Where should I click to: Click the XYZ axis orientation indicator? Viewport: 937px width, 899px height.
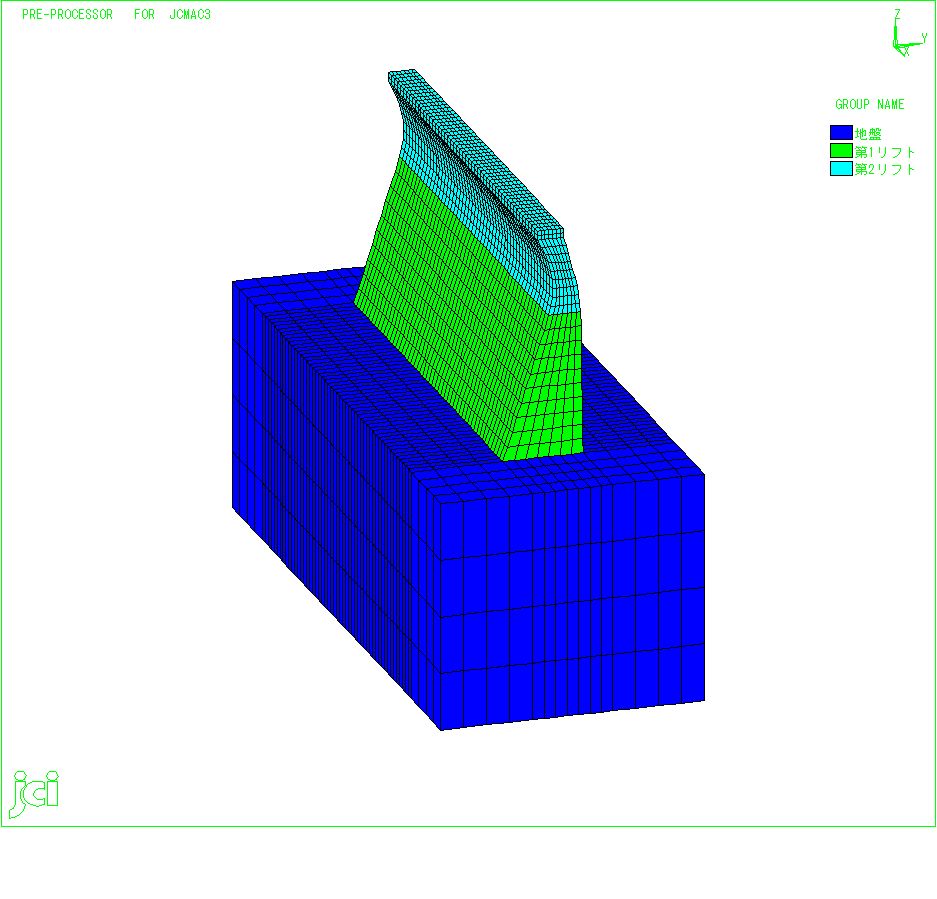pos(910,33)
